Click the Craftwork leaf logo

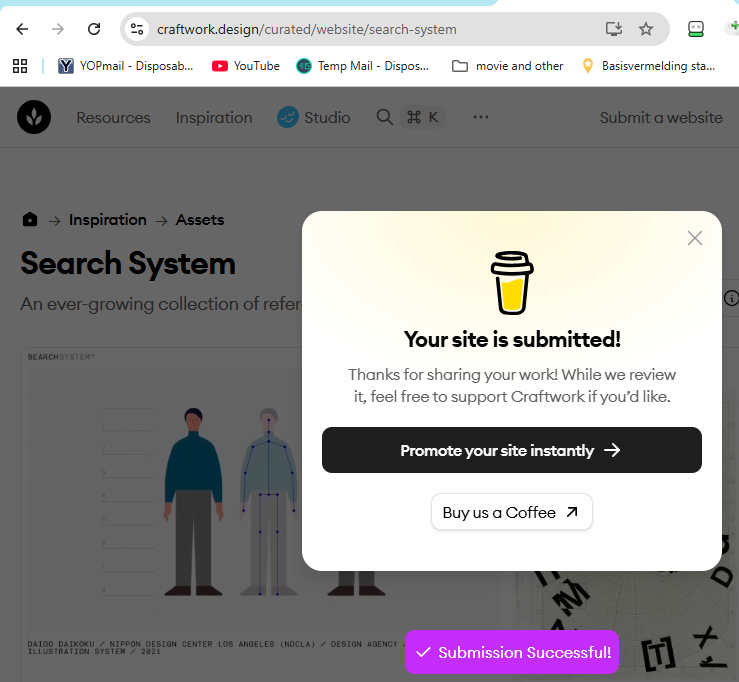[34, 118]
